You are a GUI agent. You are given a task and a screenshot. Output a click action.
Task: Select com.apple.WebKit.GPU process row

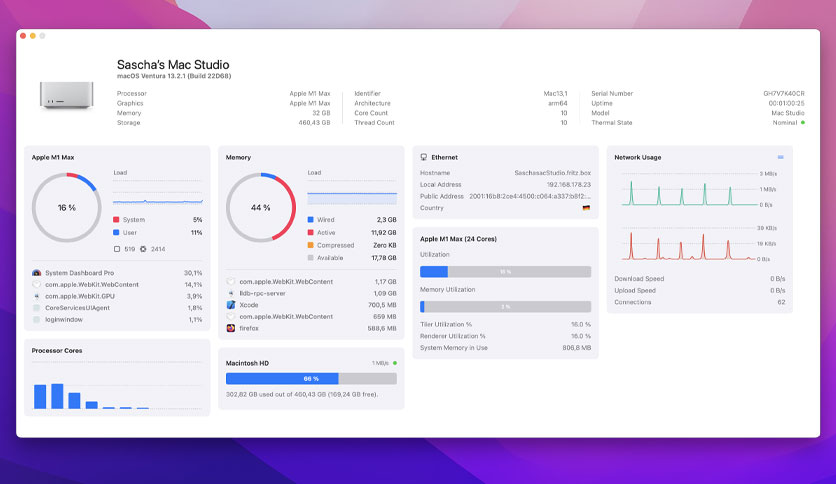tap(117, 296)
